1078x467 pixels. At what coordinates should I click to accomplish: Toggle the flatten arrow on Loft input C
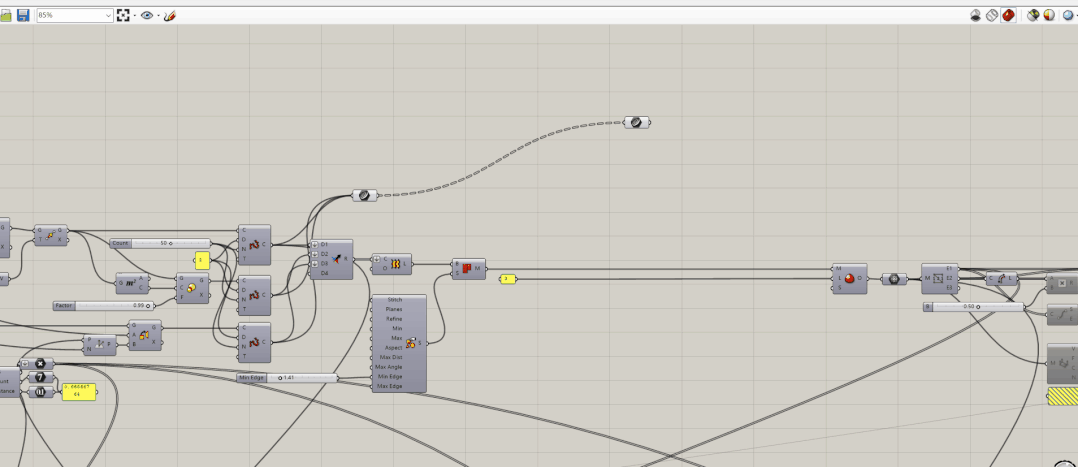point(377,259)
